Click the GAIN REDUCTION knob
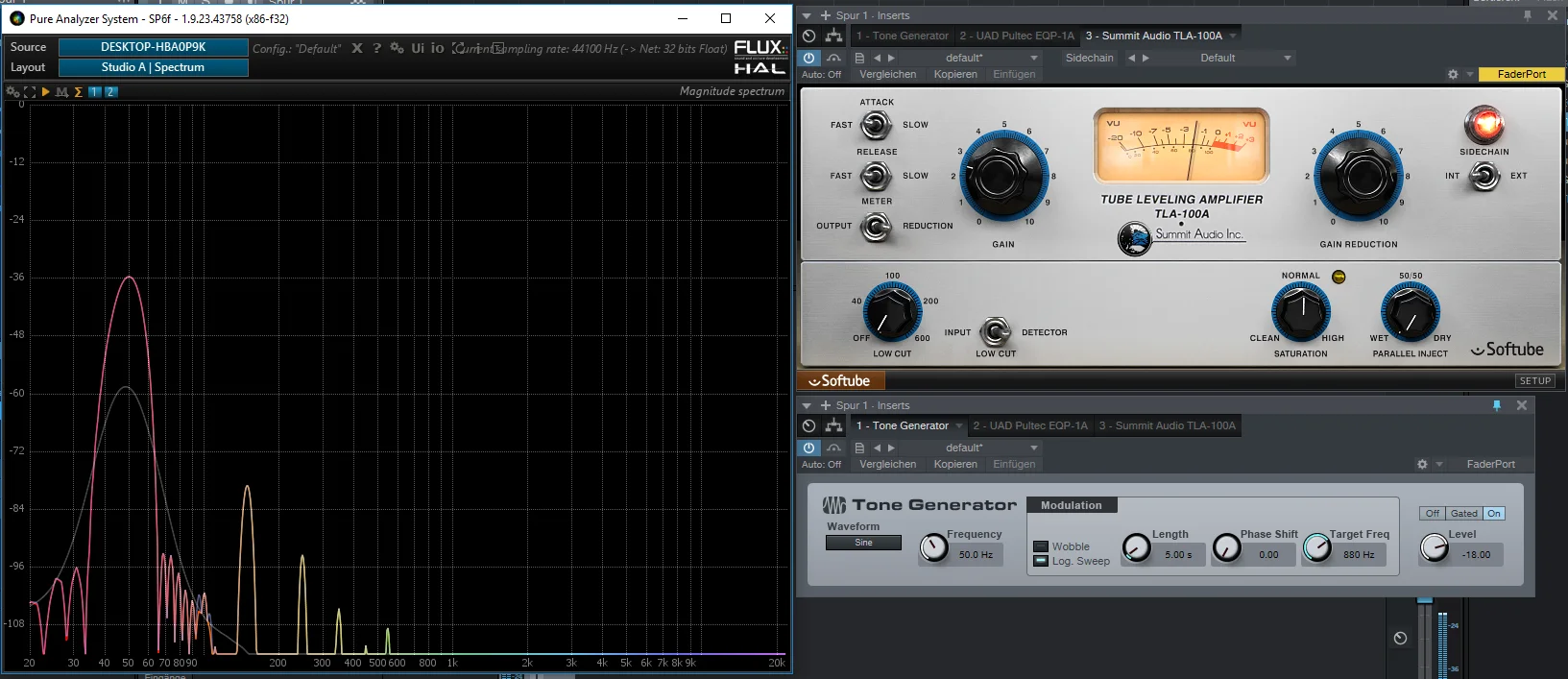Viewport: 1568px width, 679px height. (x=1359, y=176)
